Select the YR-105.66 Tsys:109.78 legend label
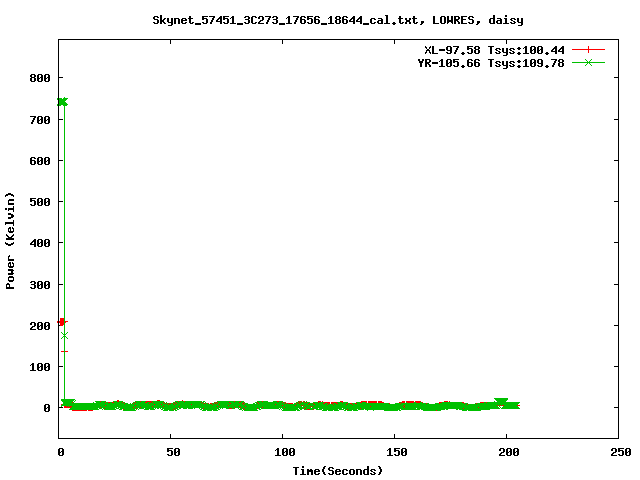 coord(491,63)
